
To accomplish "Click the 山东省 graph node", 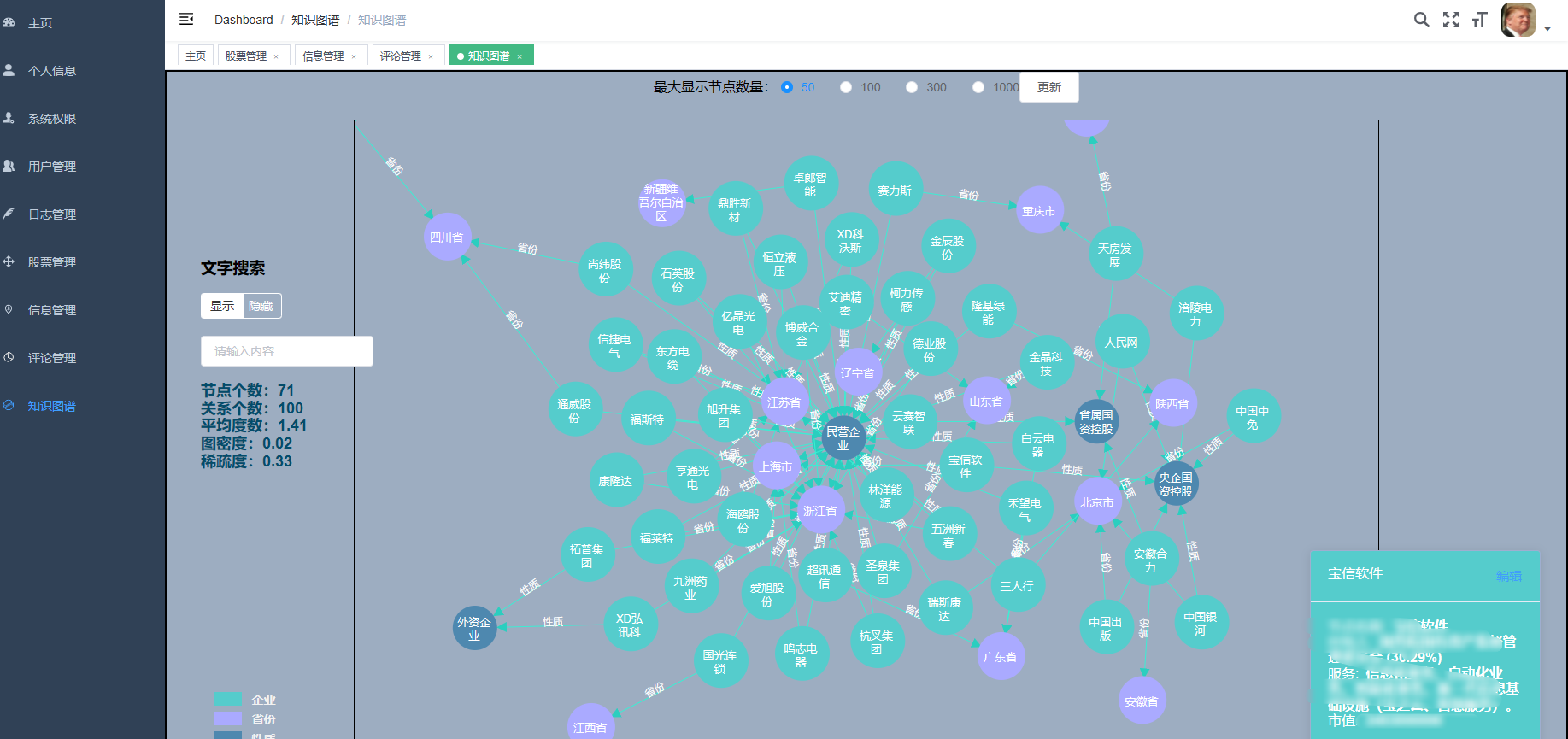I will coord(986,402).
